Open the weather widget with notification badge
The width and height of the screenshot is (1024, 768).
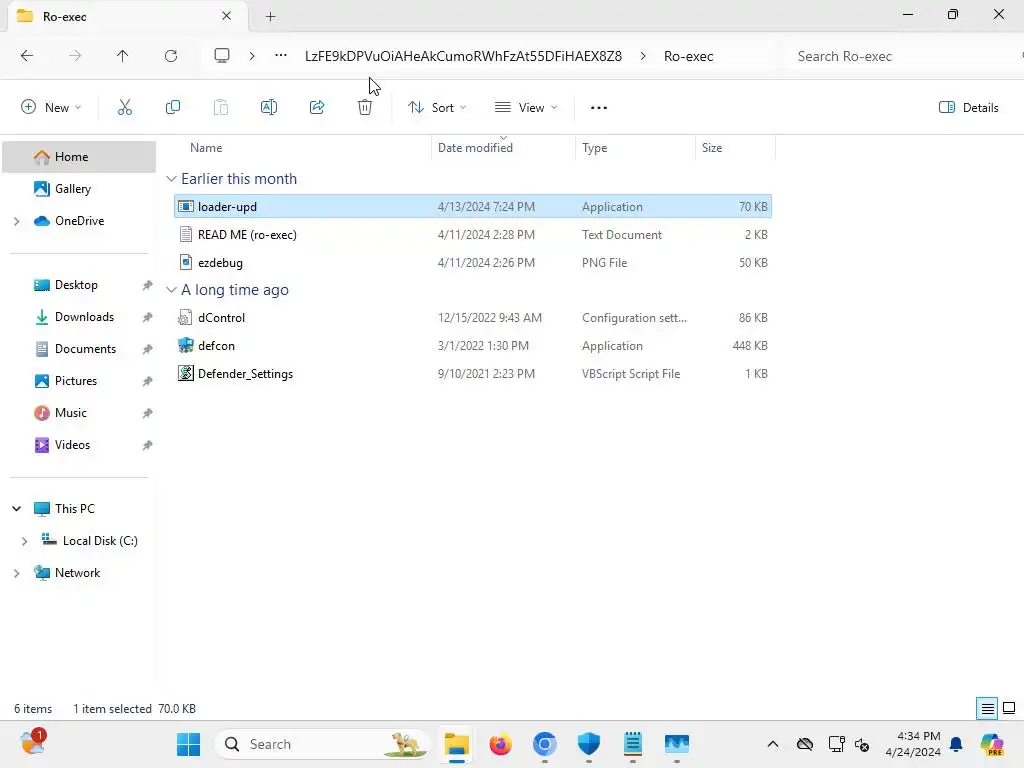point(32,743)
